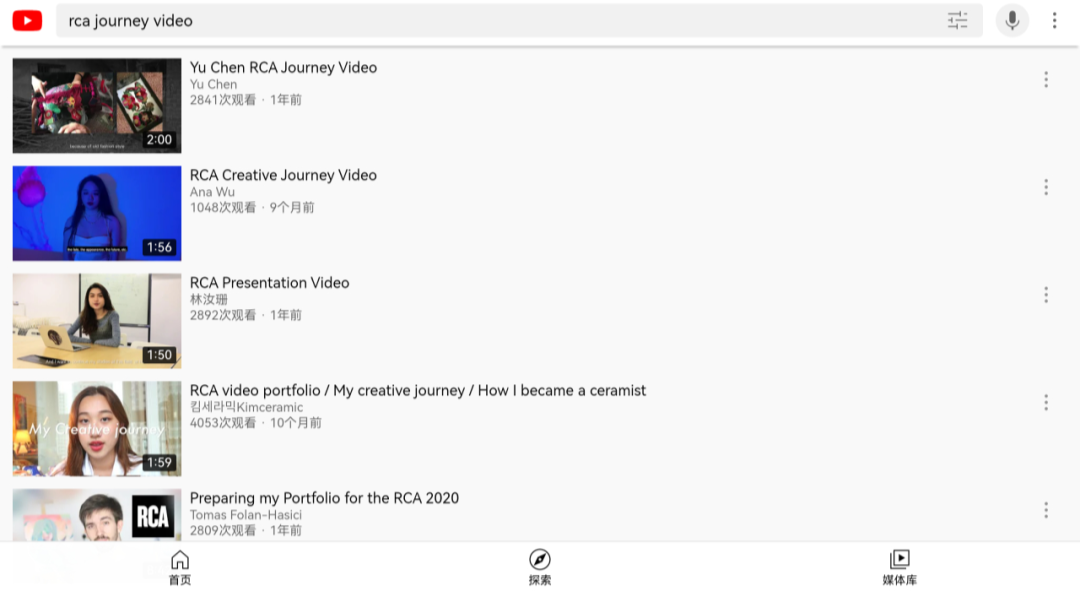1080x591 pixels.
Task: Open options menu for RCA Presentation Video
Action: coord(1046,295)
